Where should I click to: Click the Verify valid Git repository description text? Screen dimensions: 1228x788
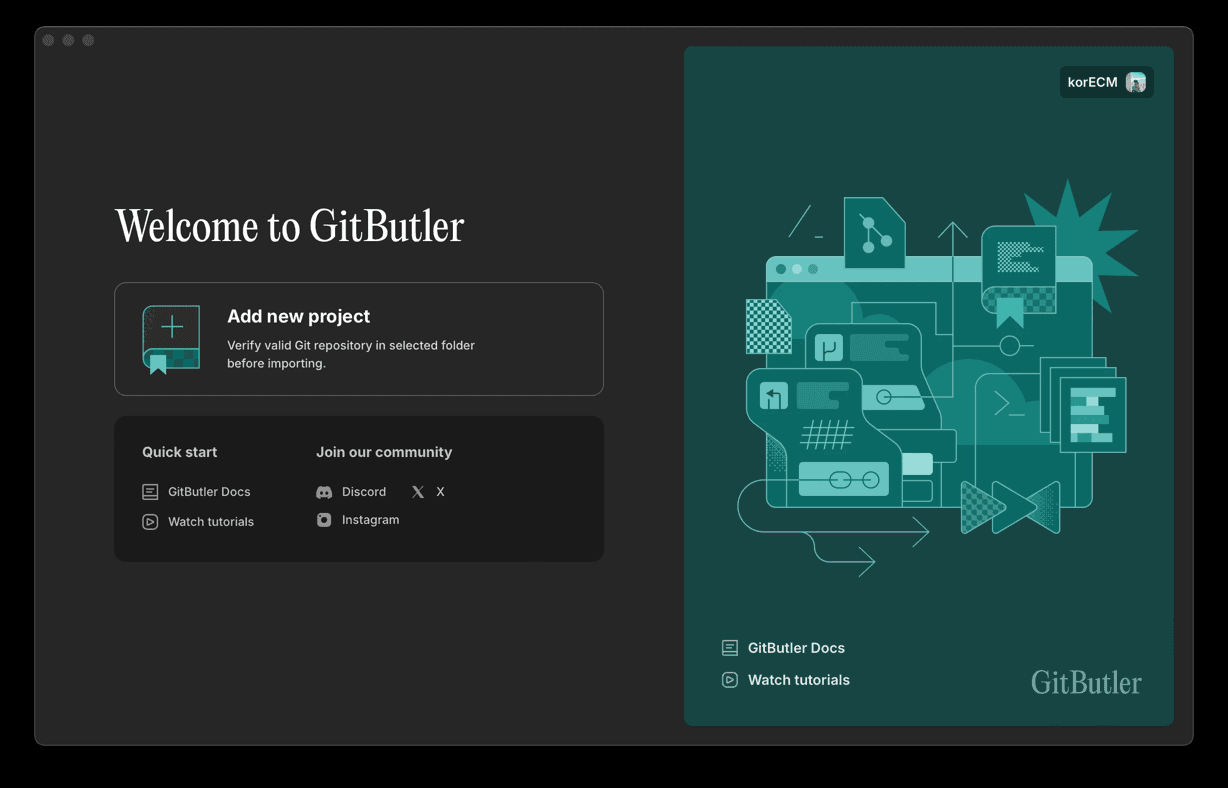351,354
